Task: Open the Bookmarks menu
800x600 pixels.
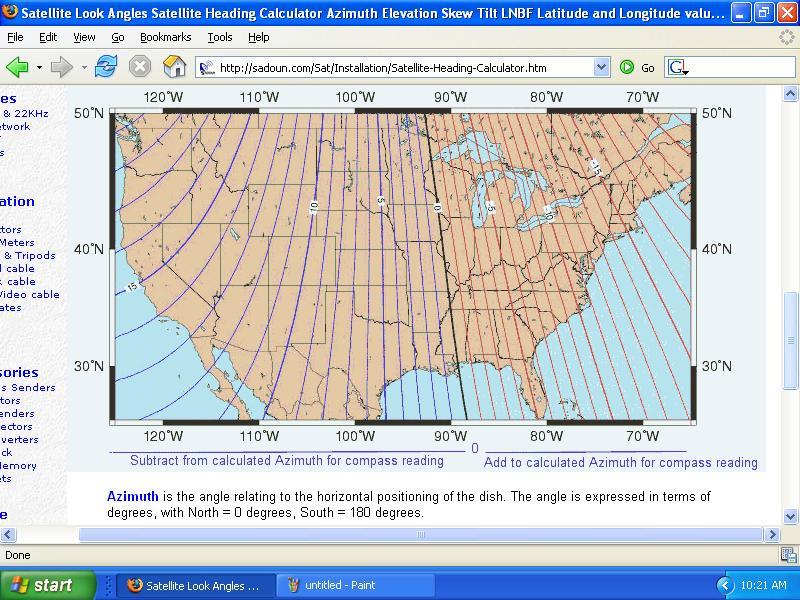Action: (165, 37)
